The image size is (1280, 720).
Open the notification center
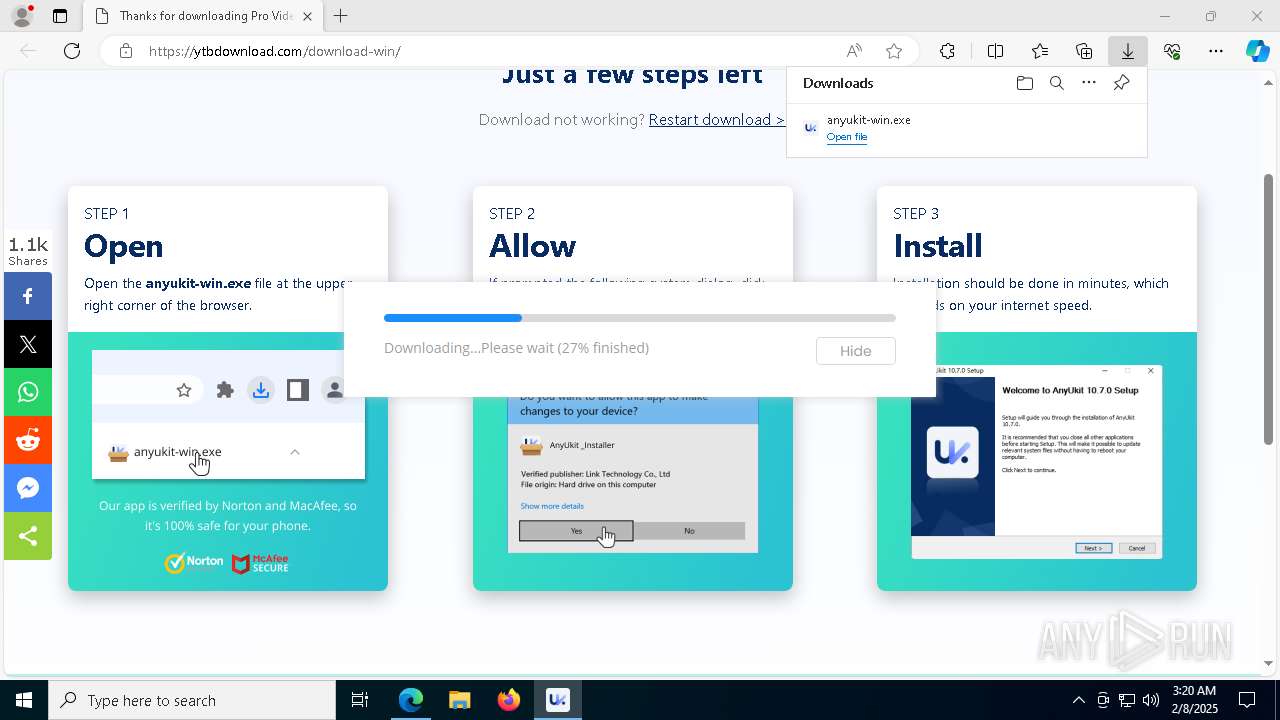[1247, 700]
